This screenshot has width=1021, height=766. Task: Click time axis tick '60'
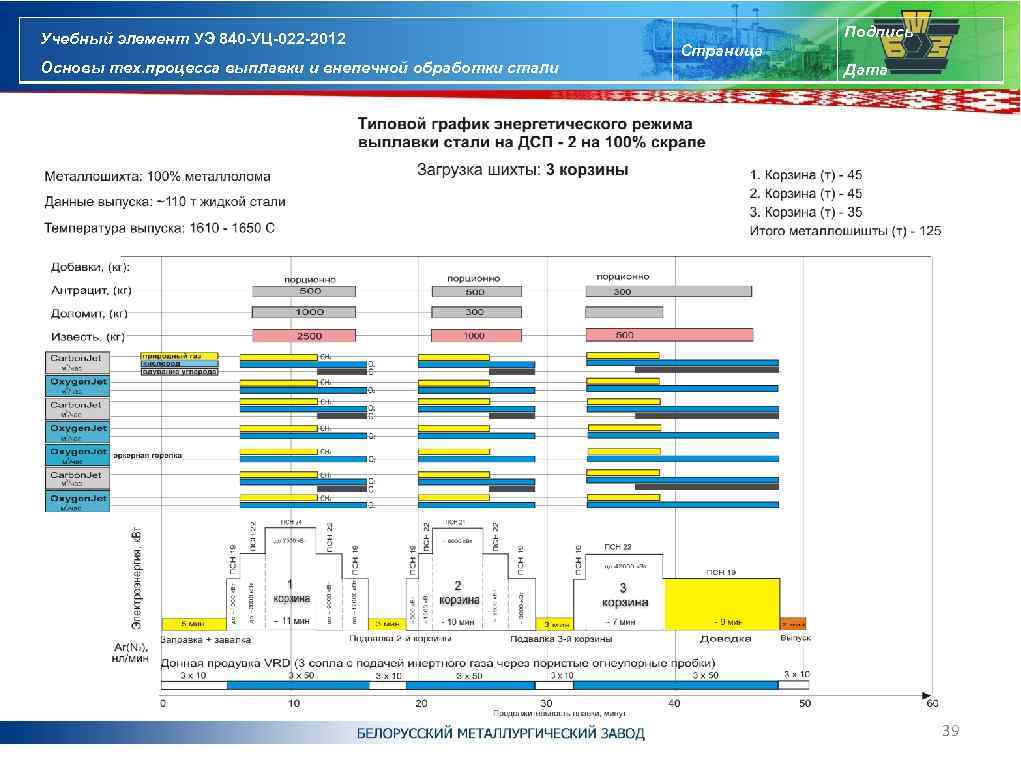[932, 703]
